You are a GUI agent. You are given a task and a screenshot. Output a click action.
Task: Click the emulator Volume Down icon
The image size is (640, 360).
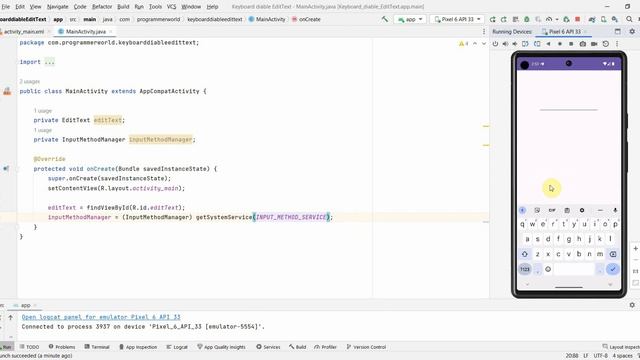[515, 44]
